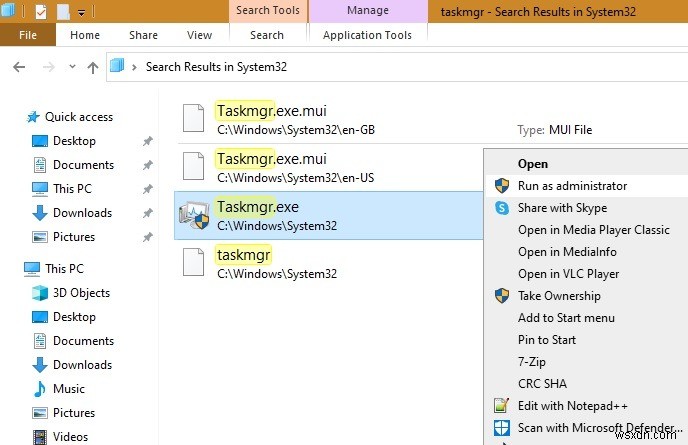Click the Search Tools contextual tab header
This screenshot has width=688, height=445.
268,11
